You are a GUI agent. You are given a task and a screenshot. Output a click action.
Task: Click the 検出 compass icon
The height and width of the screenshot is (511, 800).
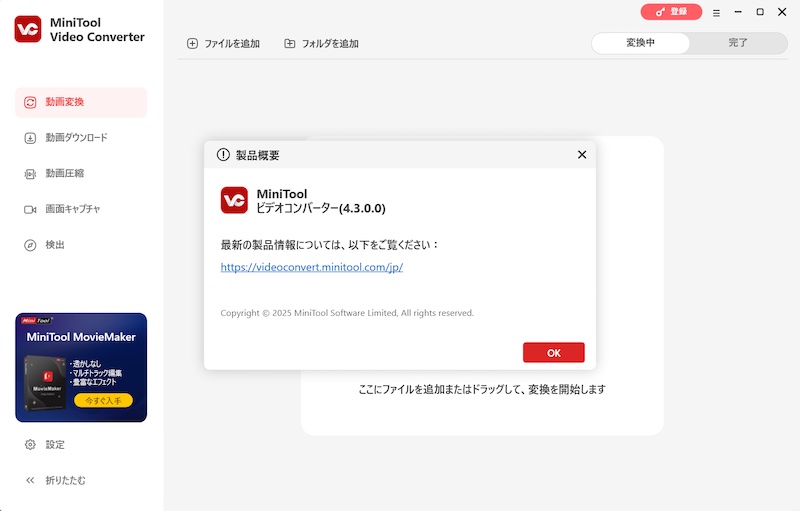coord(30,245)
